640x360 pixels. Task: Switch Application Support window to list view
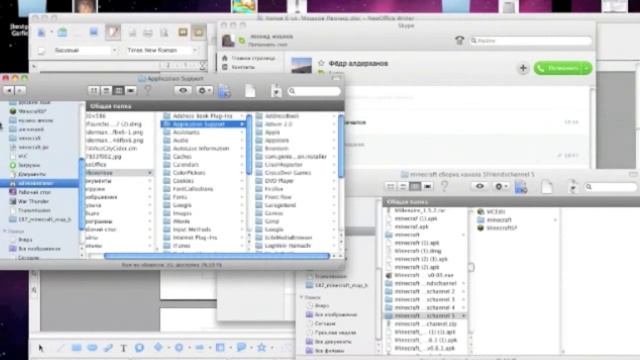point(106,91)
